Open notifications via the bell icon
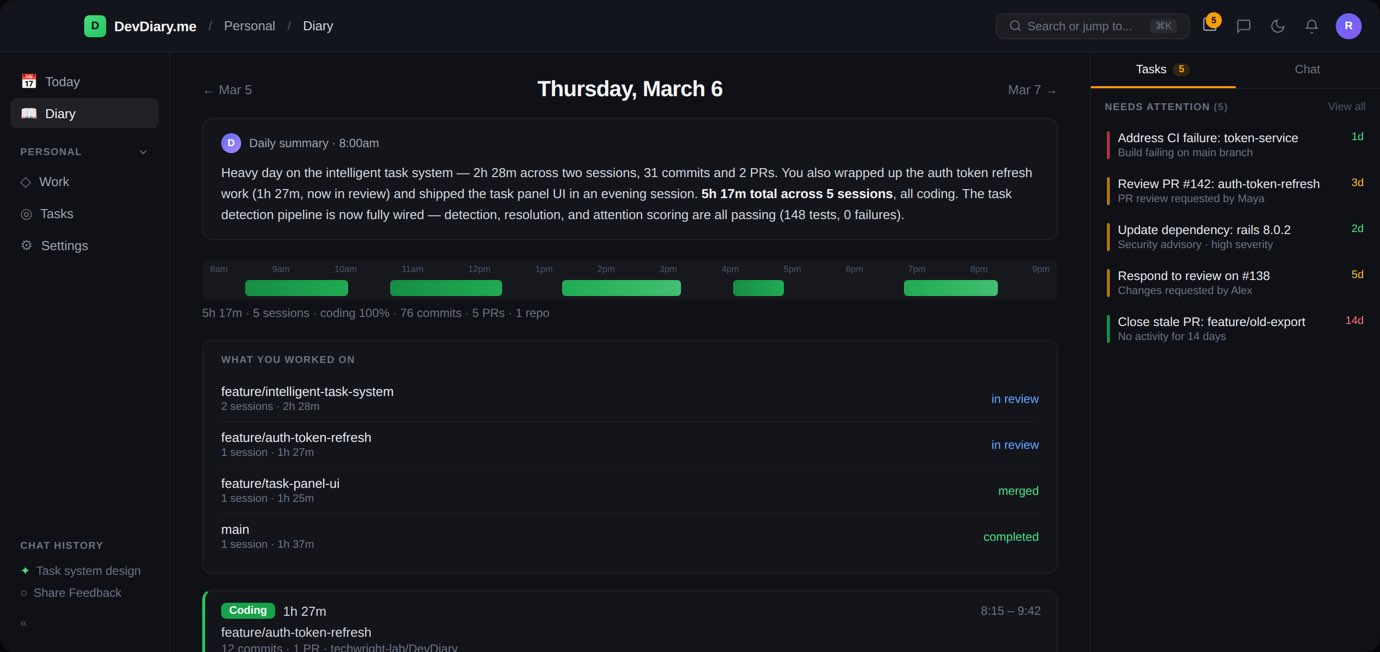The height and width of the screenshot is (652, 1380). point(1311,26)
